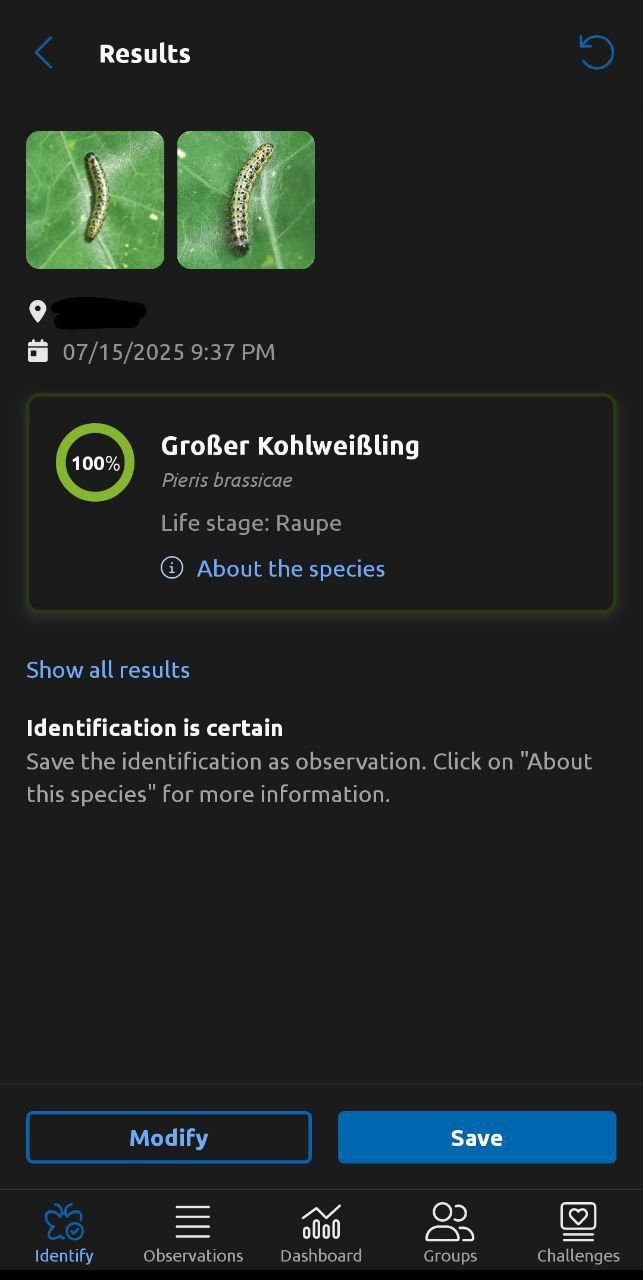The image size is (643, 1280).
Task: Click the Save button
Action: pos(477,1137)
